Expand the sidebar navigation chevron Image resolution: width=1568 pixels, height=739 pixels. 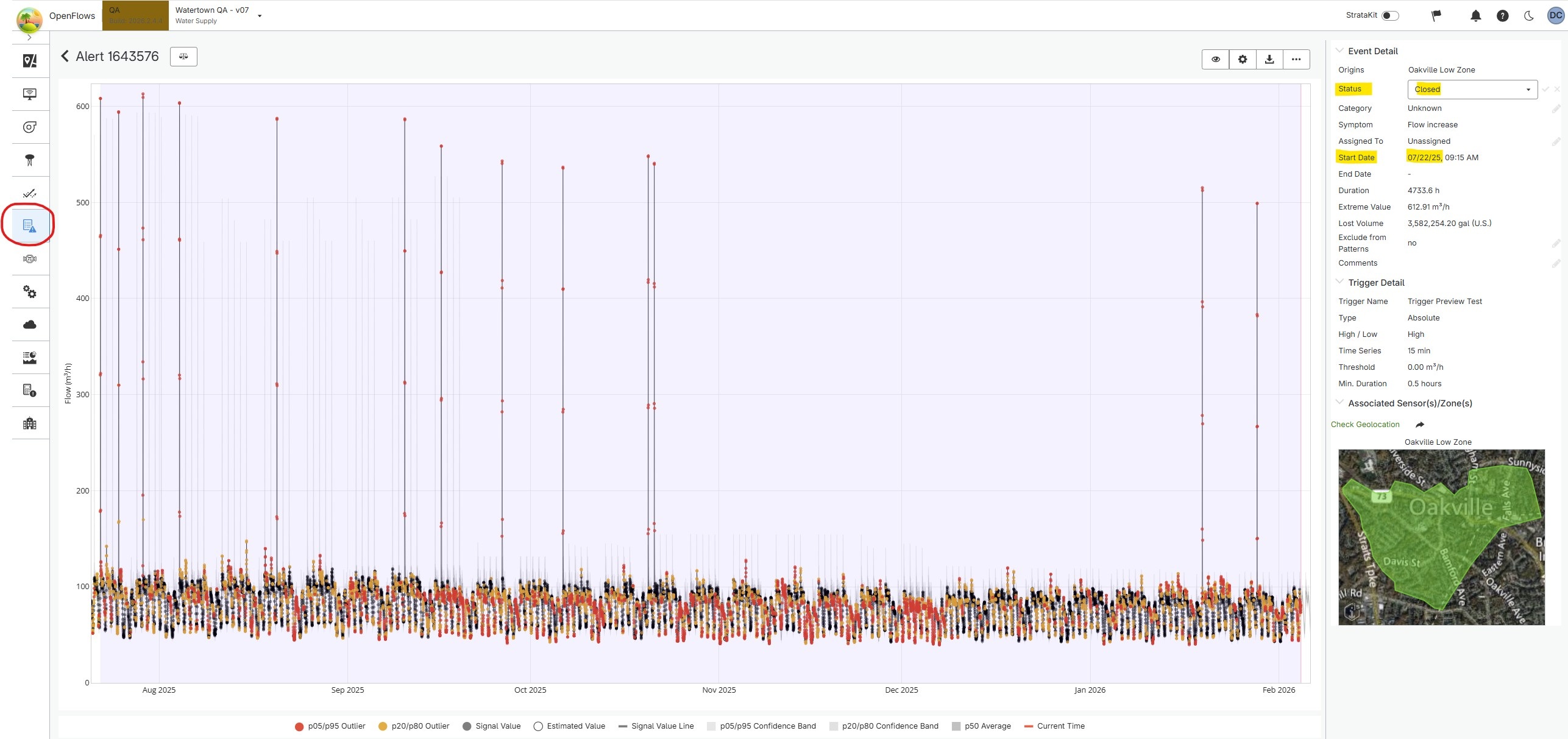(29, 38)
